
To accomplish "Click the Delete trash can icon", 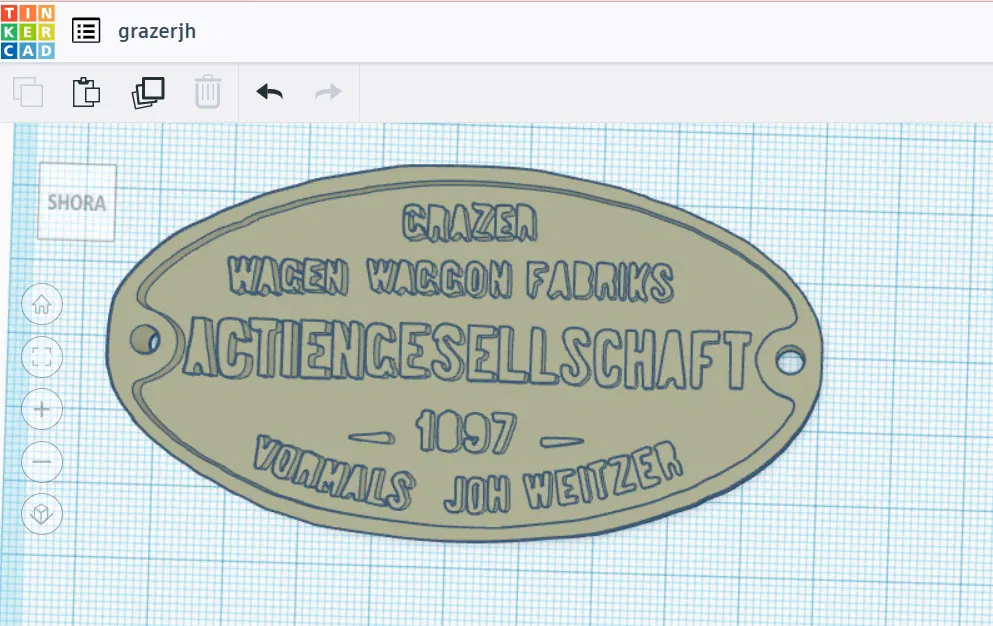I will click(x=208, y=93).
